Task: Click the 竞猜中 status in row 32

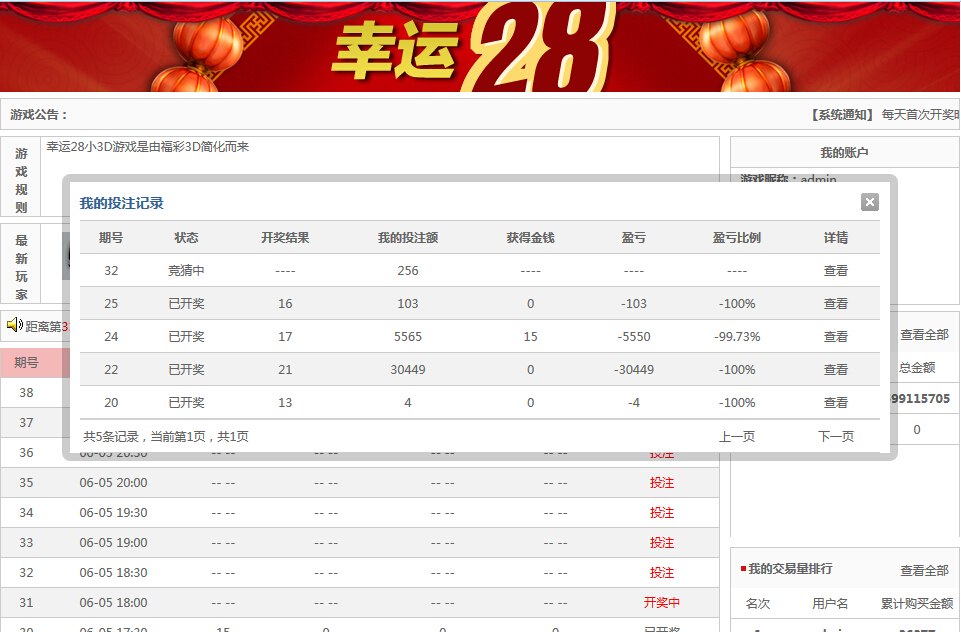Action: 186,270
